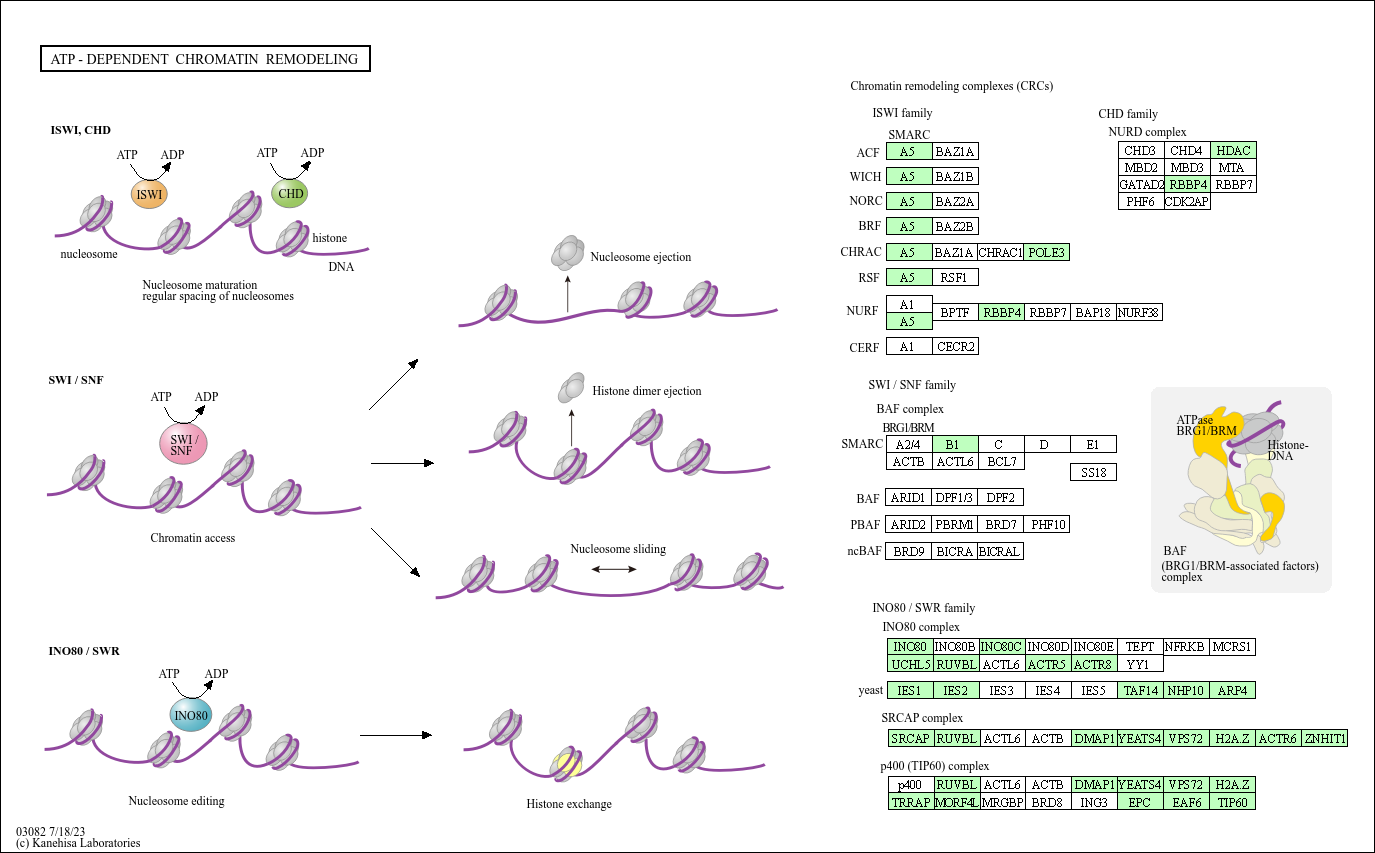The image size is (1375, 853).
Task: Select the yellow histone exchange nucleosome
Action: (x=568, y=761)
